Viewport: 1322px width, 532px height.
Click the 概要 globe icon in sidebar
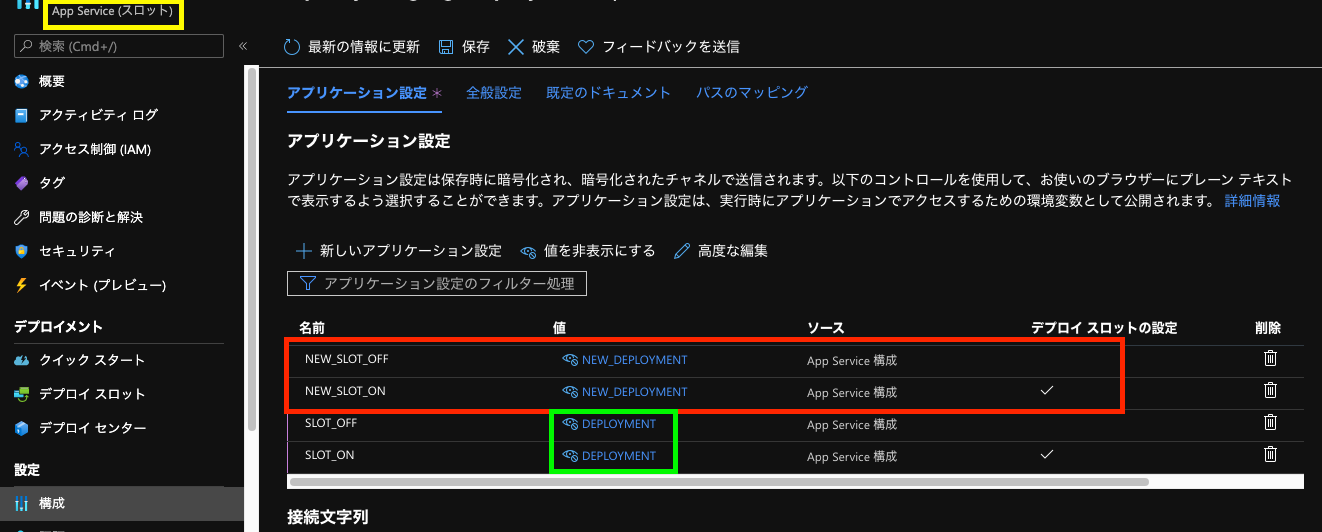tap(21, 81)
